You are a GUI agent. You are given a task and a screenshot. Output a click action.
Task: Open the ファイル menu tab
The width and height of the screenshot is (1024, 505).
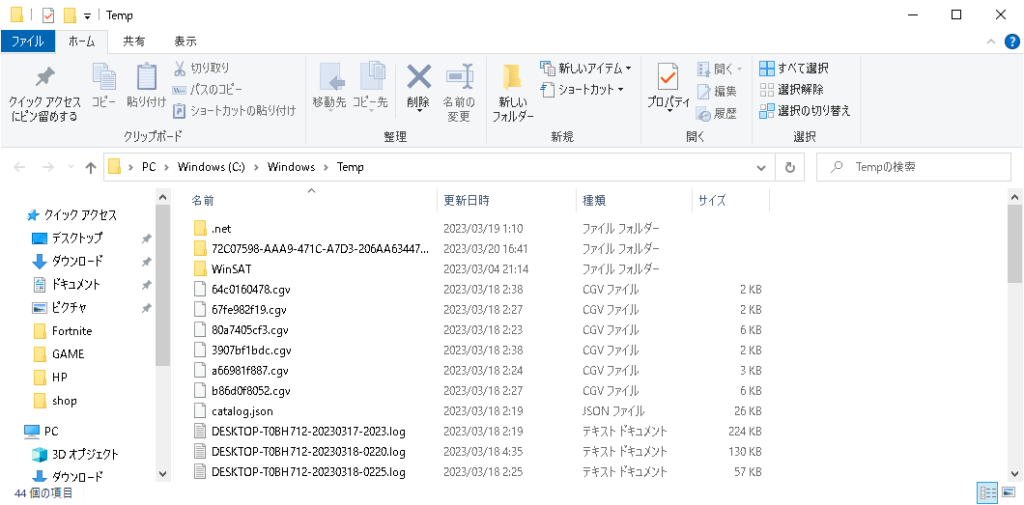[x=27, y=41]
